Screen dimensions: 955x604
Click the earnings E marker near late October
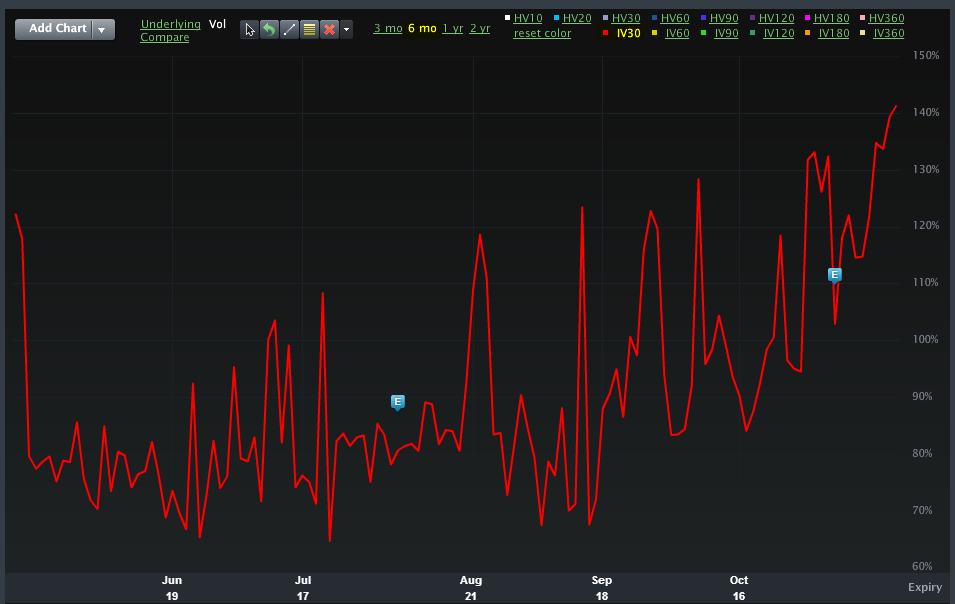[x=835, y=275]
